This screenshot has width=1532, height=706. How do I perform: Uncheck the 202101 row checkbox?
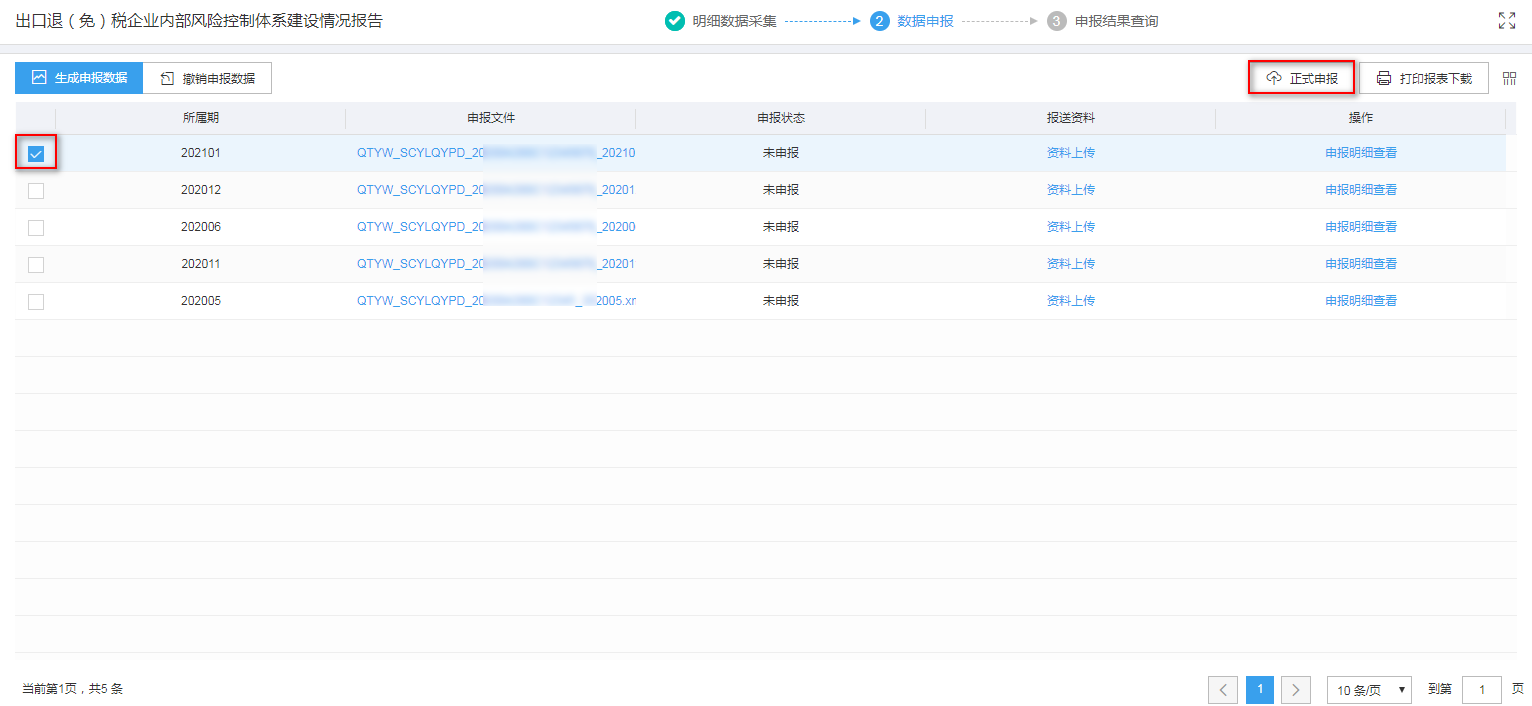(36, 154)
